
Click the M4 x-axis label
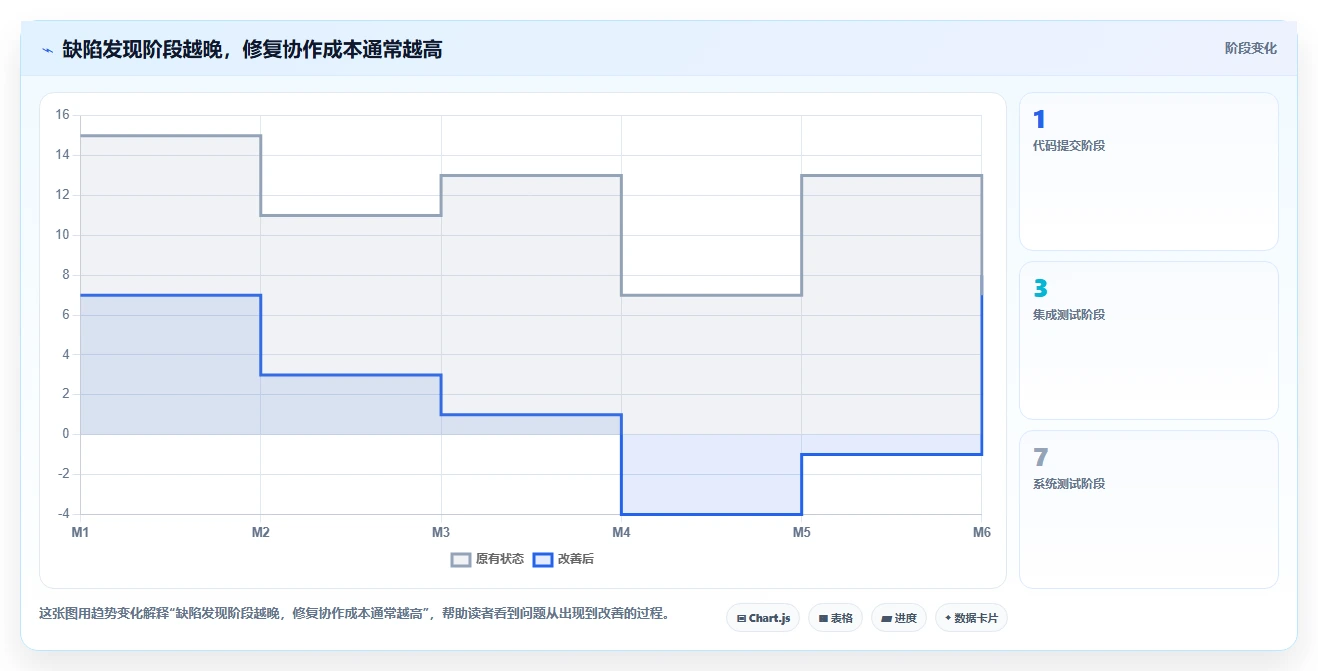[x=621, y=533]
